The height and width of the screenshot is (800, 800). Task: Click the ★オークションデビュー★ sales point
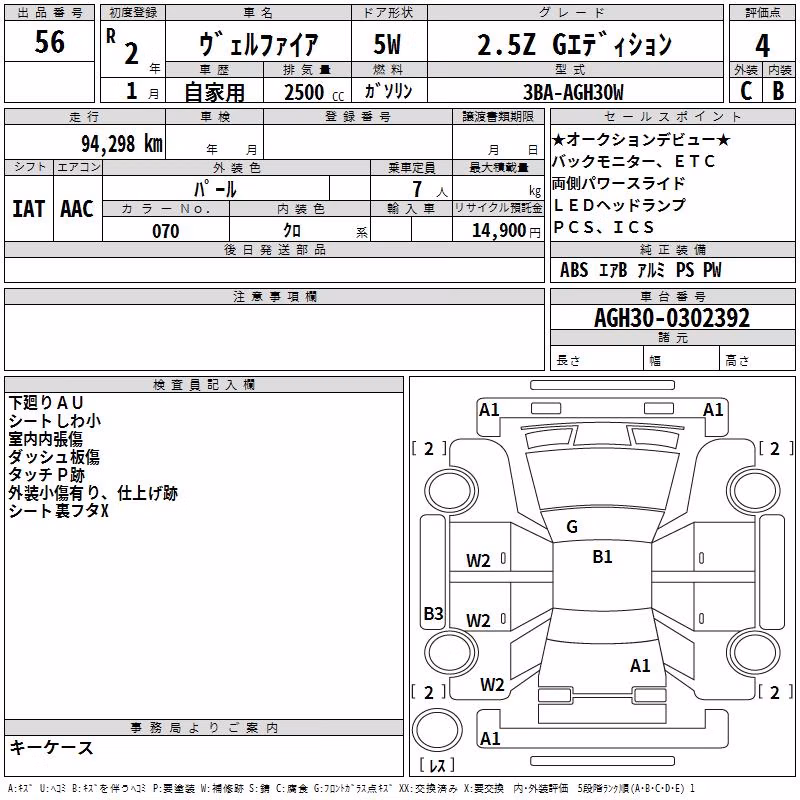pos(641,139)
